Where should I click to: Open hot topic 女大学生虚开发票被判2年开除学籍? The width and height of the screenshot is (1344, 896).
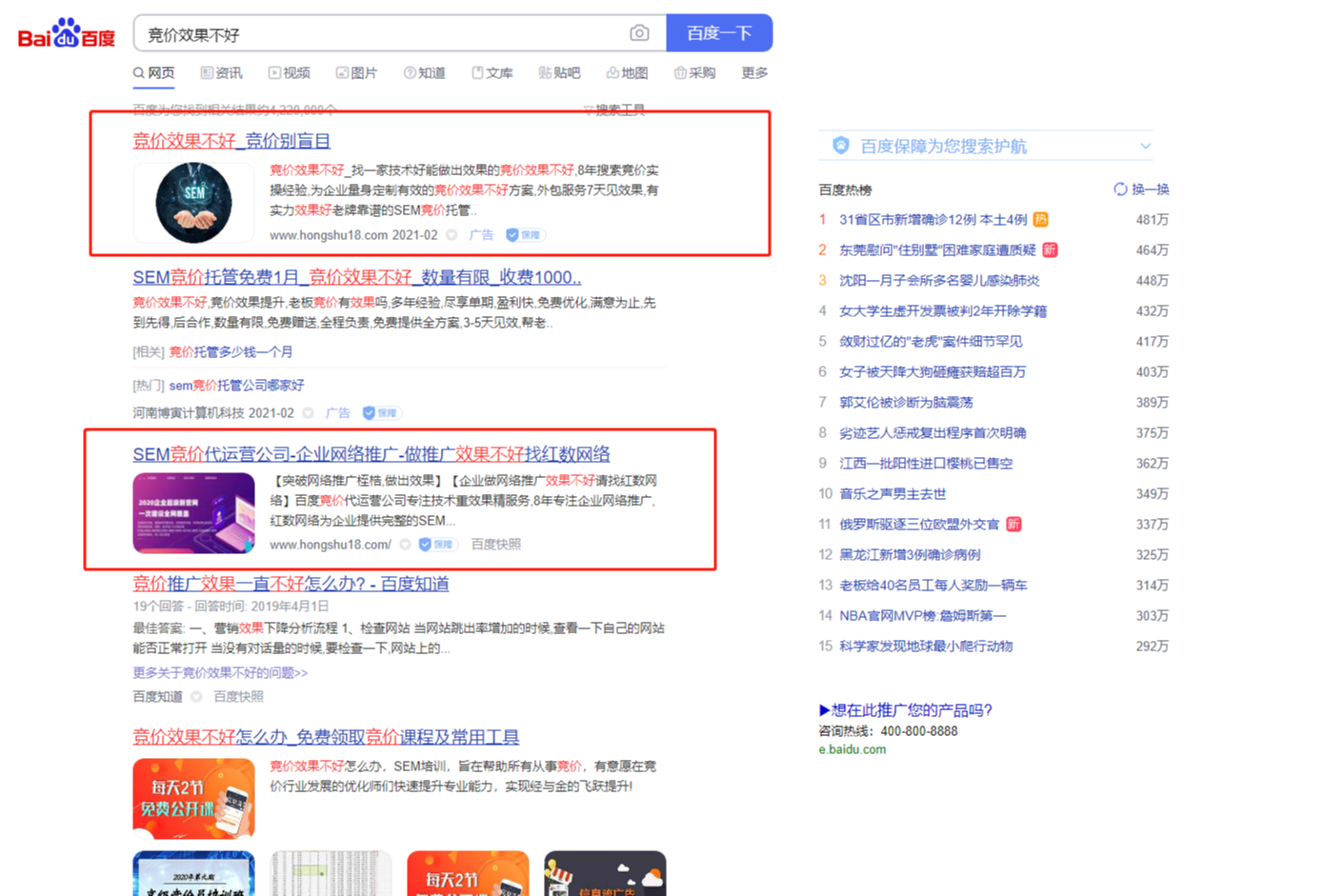(x=943, y=311)
